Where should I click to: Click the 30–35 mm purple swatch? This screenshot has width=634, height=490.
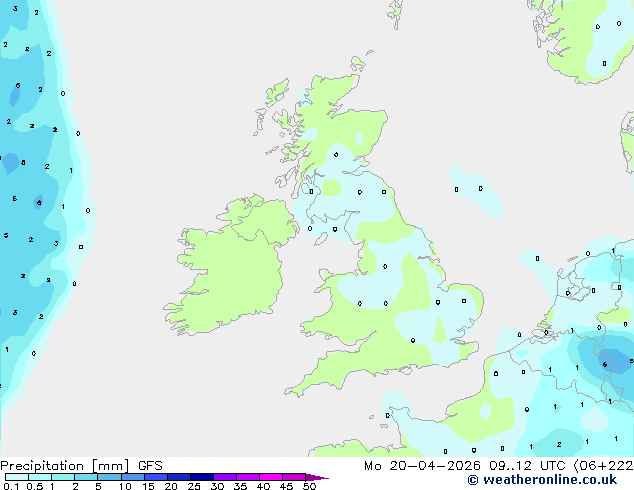coord(224,477)
